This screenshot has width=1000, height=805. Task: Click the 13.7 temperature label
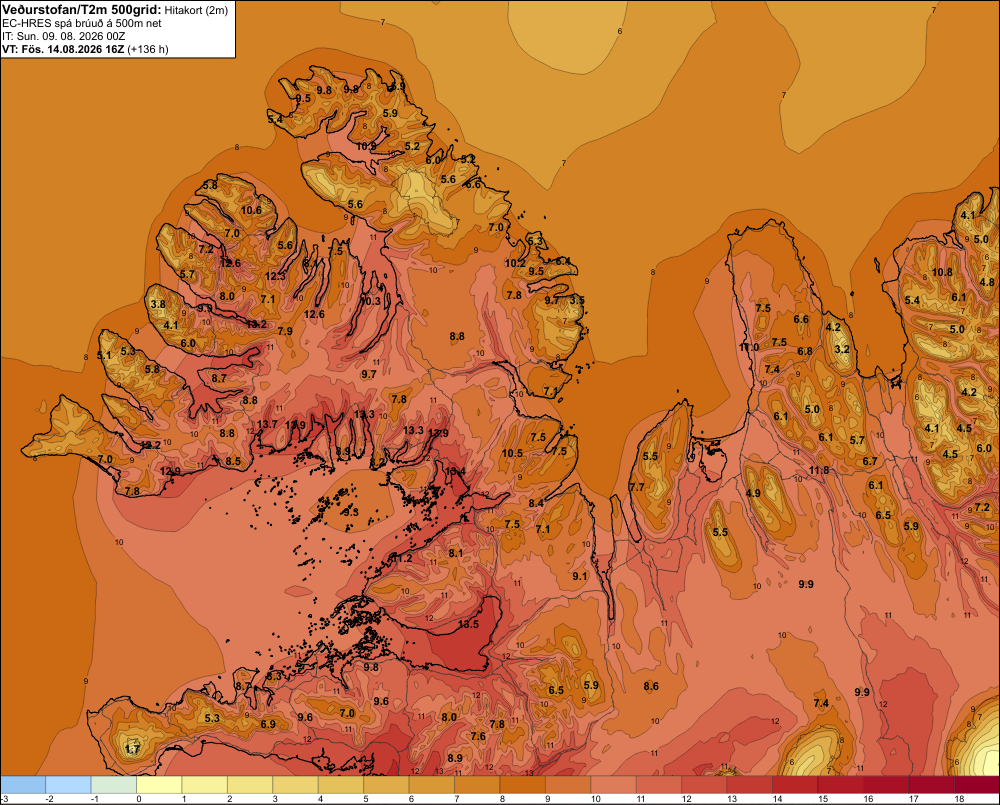(267, 424)
